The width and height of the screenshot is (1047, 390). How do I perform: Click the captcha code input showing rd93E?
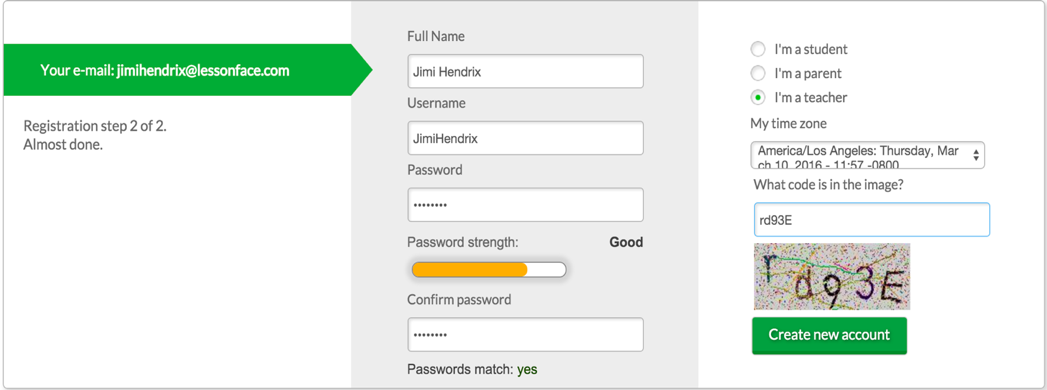tap(871, 220)
